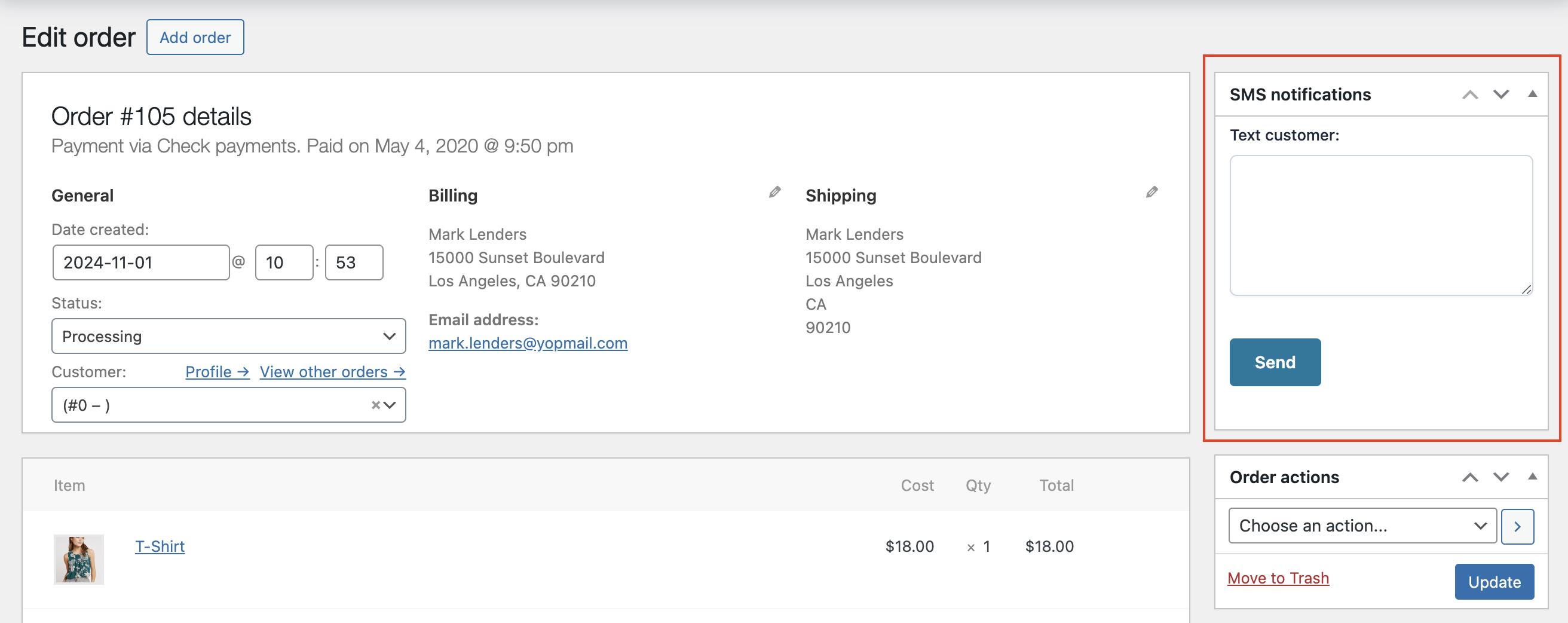The width and height of the screenshot is (1568, 623).
Task: Send the SMS to customer
Action: [x=1275, y=362]
